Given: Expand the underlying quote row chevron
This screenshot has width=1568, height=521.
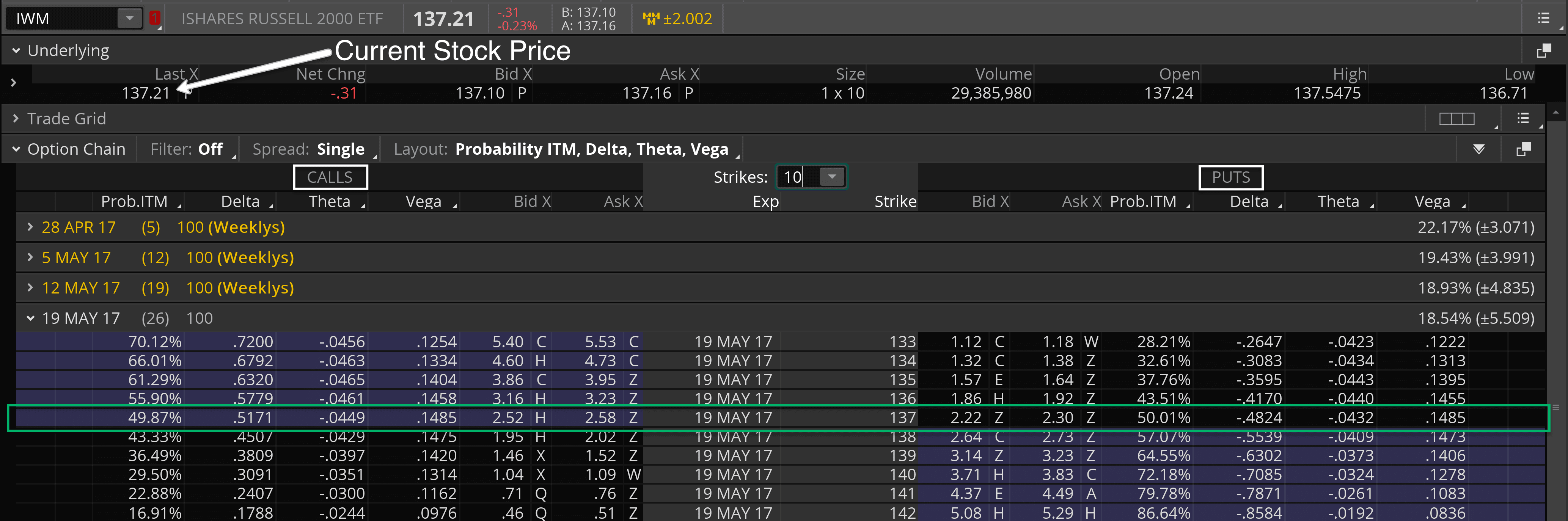Looking at the screenshot, I should tap(13, 82).
